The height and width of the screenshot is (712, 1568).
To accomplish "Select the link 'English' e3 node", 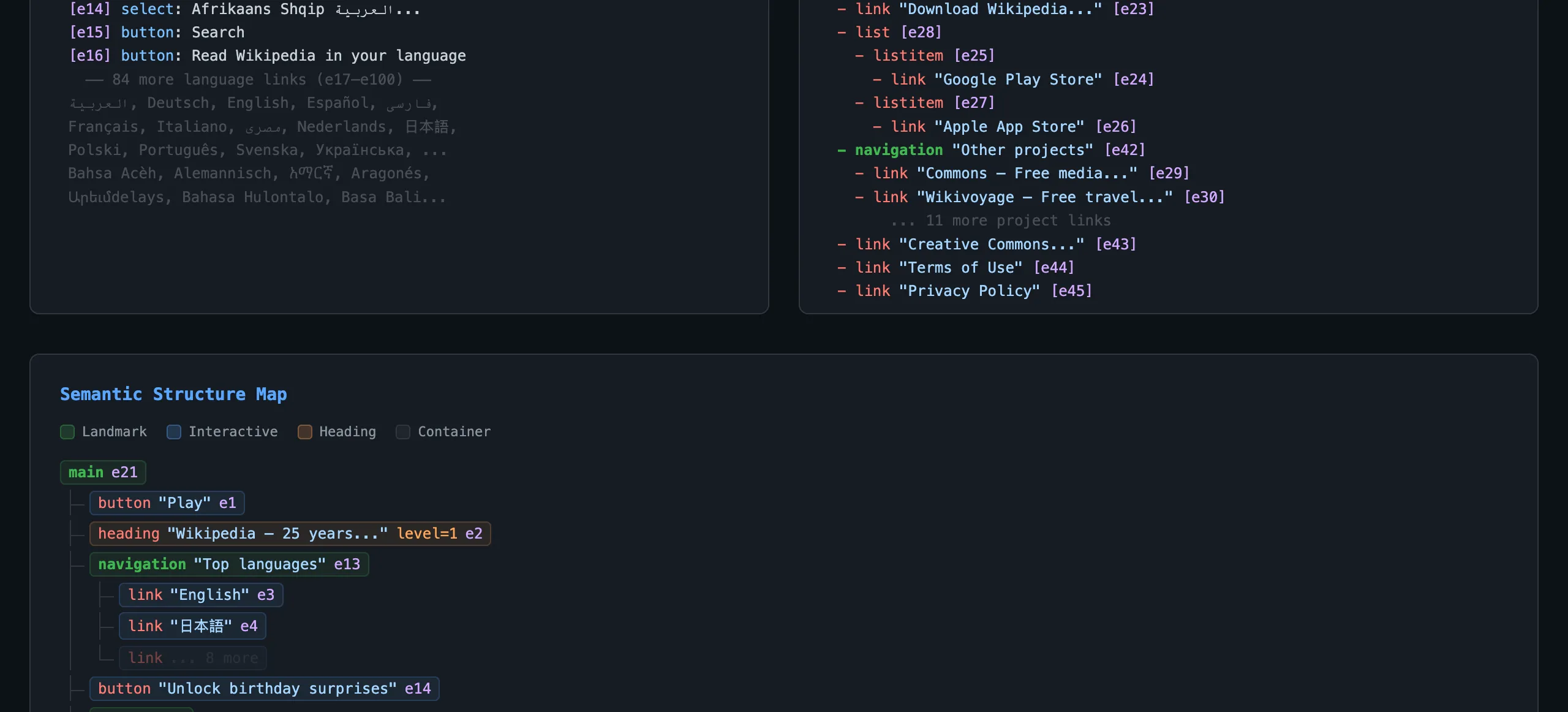I will click(201, 594).
